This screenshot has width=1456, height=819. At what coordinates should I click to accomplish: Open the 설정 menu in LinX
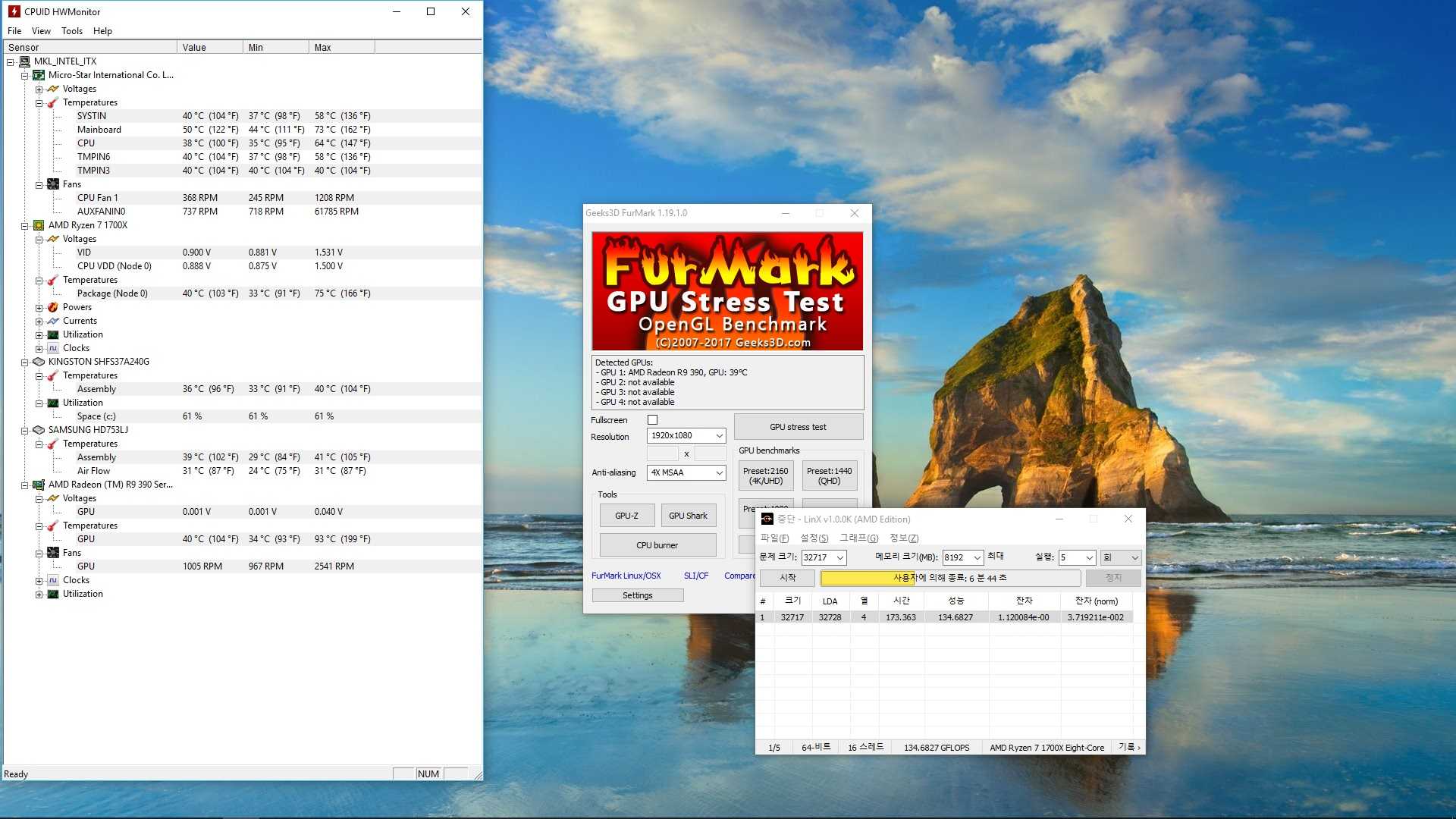[814, 538]
